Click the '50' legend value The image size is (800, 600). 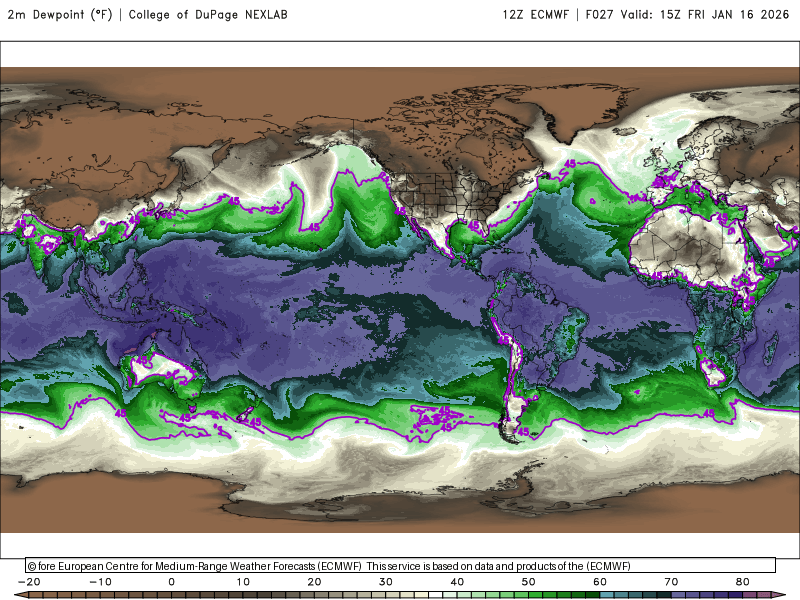(529, 582)
